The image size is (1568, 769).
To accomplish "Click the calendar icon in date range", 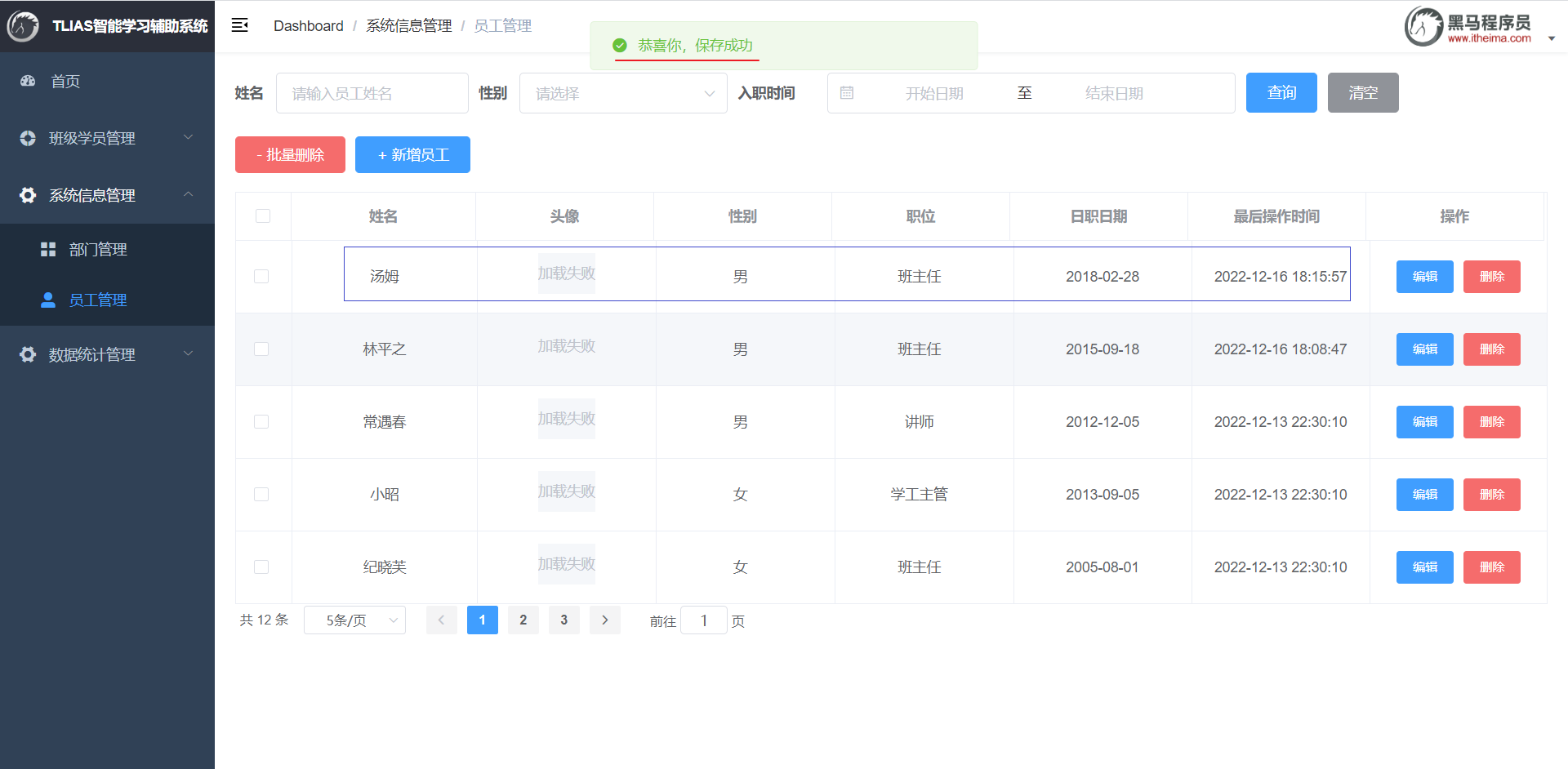I will point(847,93).
